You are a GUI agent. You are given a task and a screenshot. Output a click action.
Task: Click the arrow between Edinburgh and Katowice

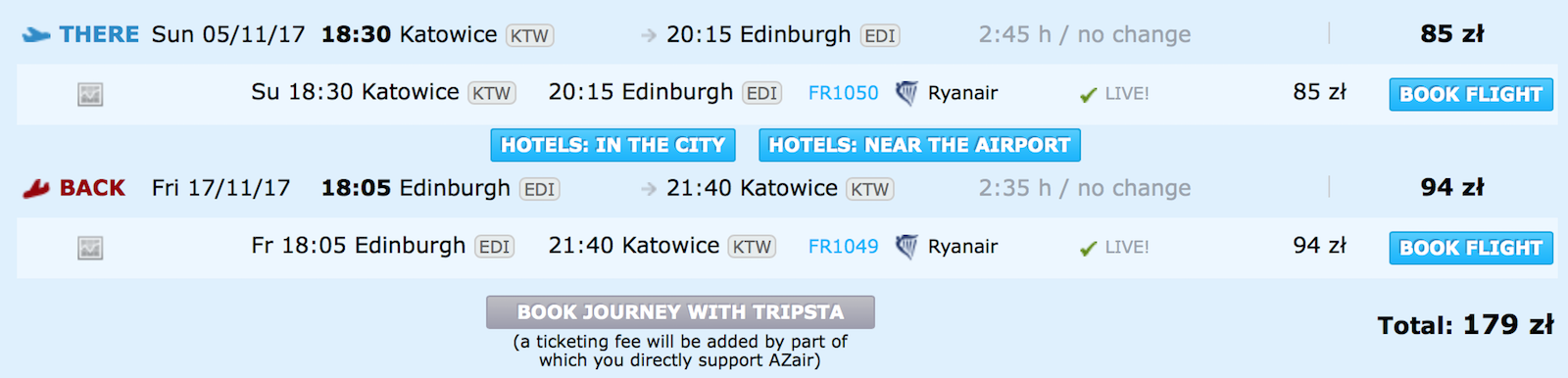[649, 189]
